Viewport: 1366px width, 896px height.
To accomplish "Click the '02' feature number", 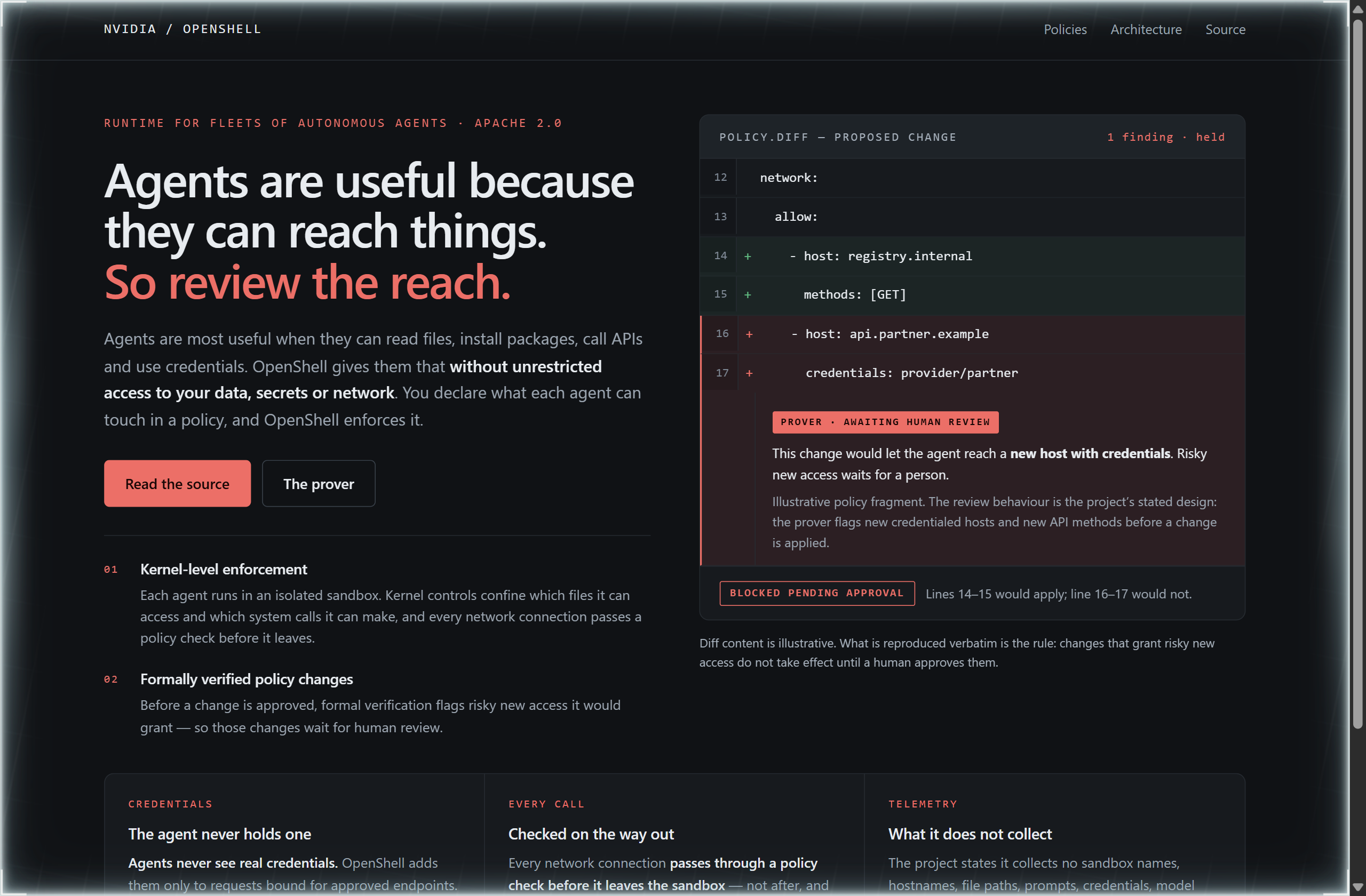I will [111, 680].
